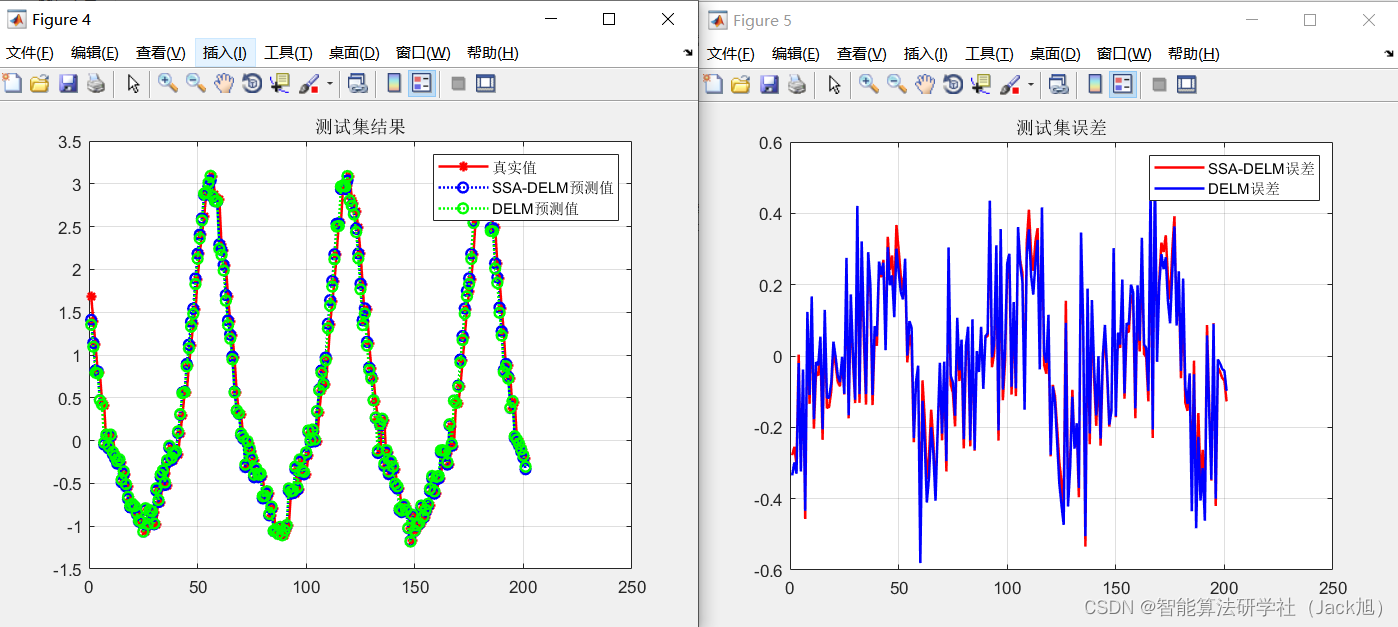Click Hide Plot Tools icon in Figure 4
The height and width of the screenshot is (627, 1398).
pos(459,84)
